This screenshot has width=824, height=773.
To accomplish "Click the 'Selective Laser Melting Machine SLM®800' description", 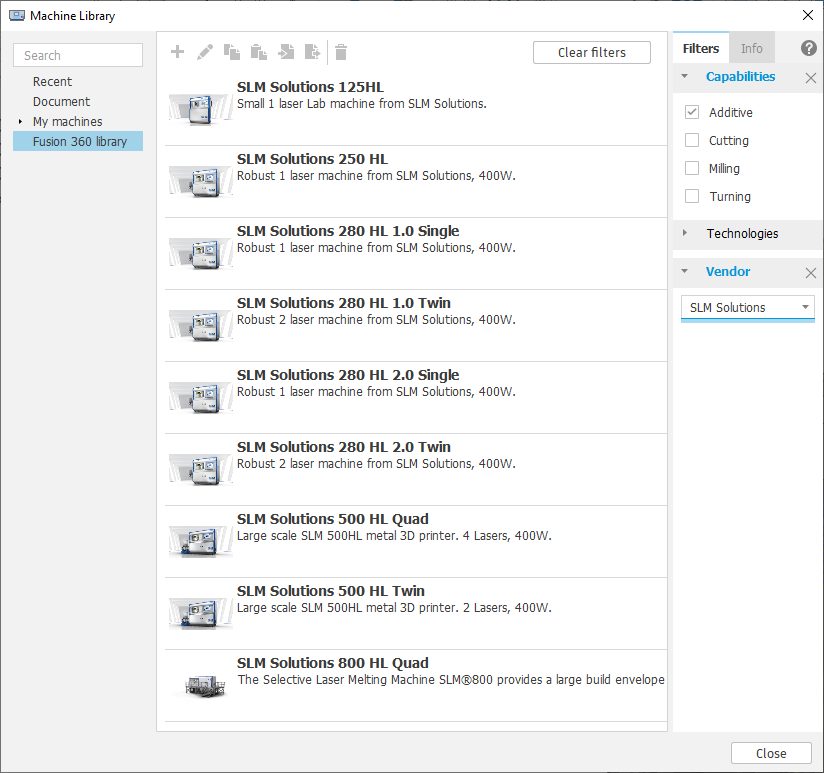I will click(x=451, y=679).
